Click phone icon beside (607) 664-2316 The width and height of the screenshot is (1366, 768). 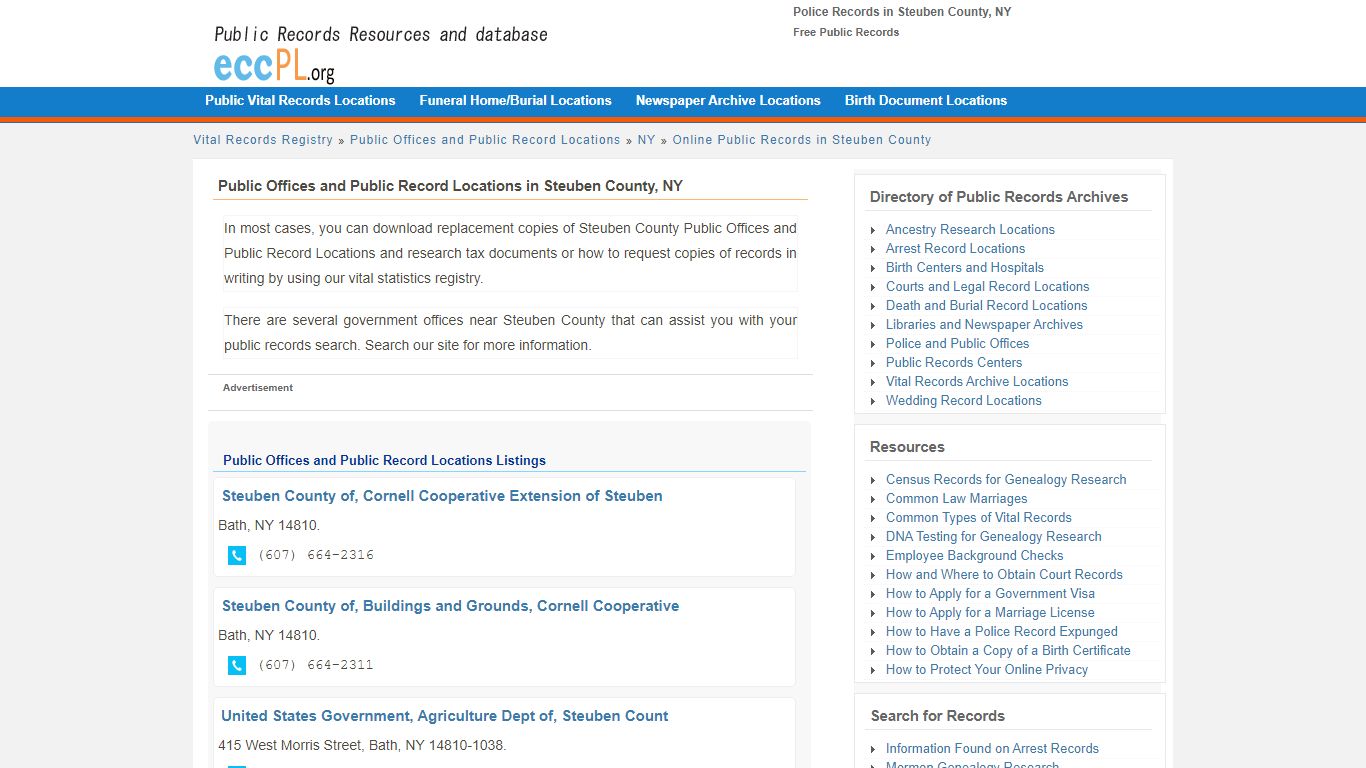[237, 555]
